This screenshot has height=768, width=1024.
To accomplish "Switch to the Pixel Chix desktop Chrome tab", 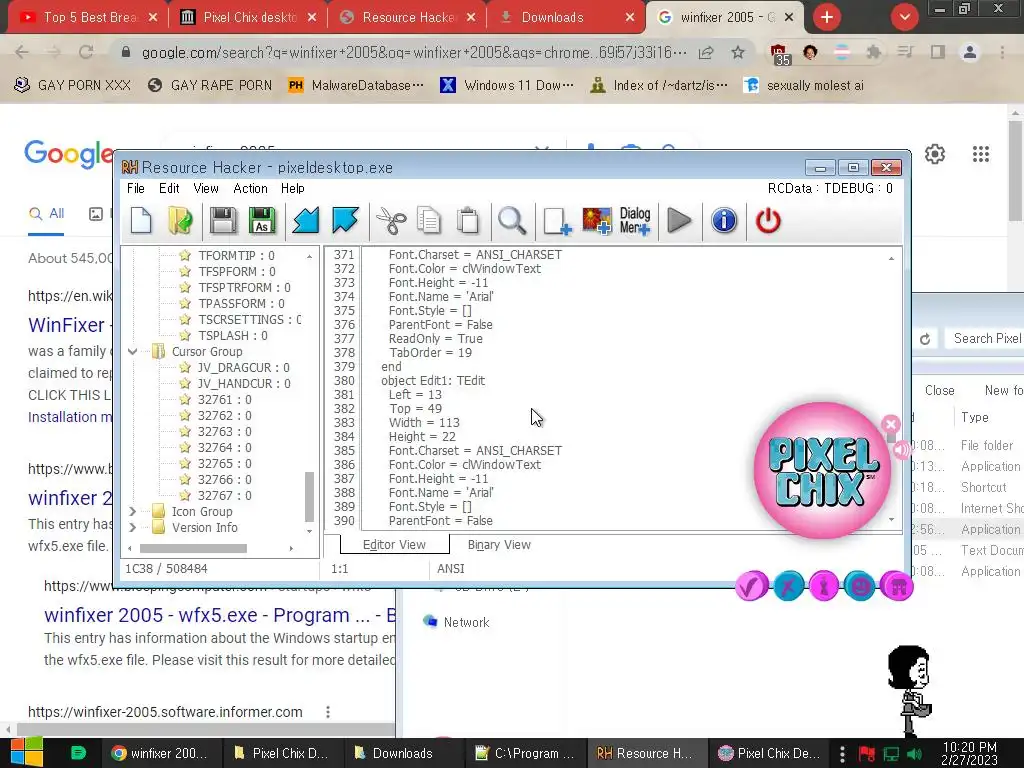I will (x=250, y=17).
